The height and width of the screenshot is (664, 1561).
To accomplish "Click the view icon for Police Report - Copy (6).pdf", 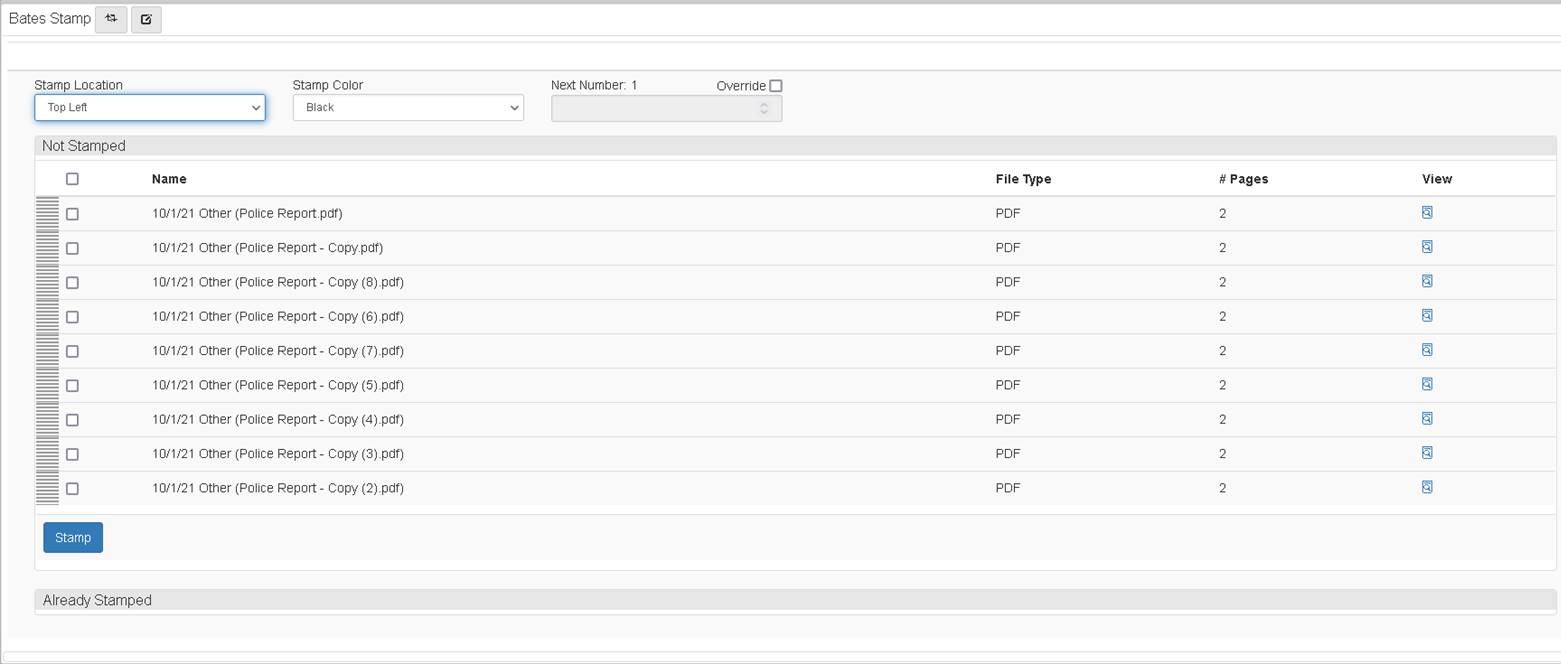I will tap(1427, 316).
